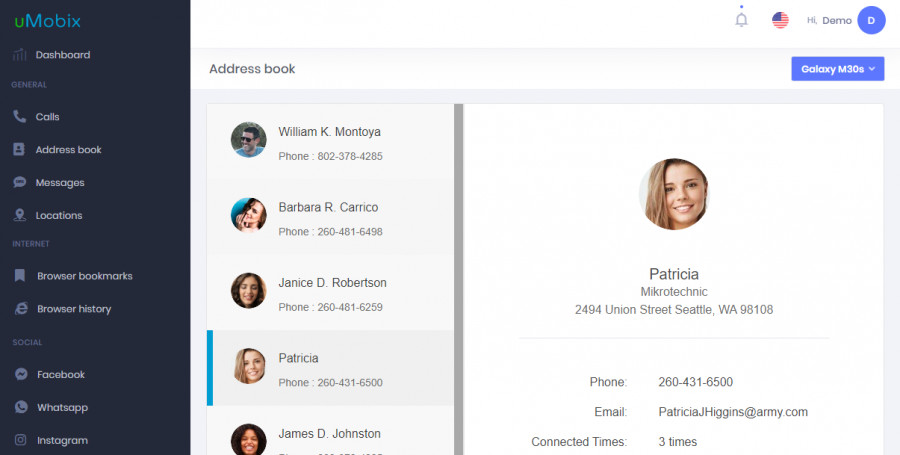Click the Messages speech bubble icon

[x=20, y=182]
